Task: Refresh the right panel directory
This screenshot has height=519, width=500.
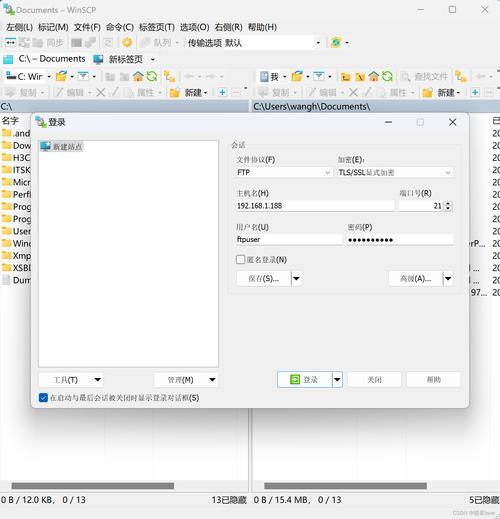Action: (x=387, y=77)
